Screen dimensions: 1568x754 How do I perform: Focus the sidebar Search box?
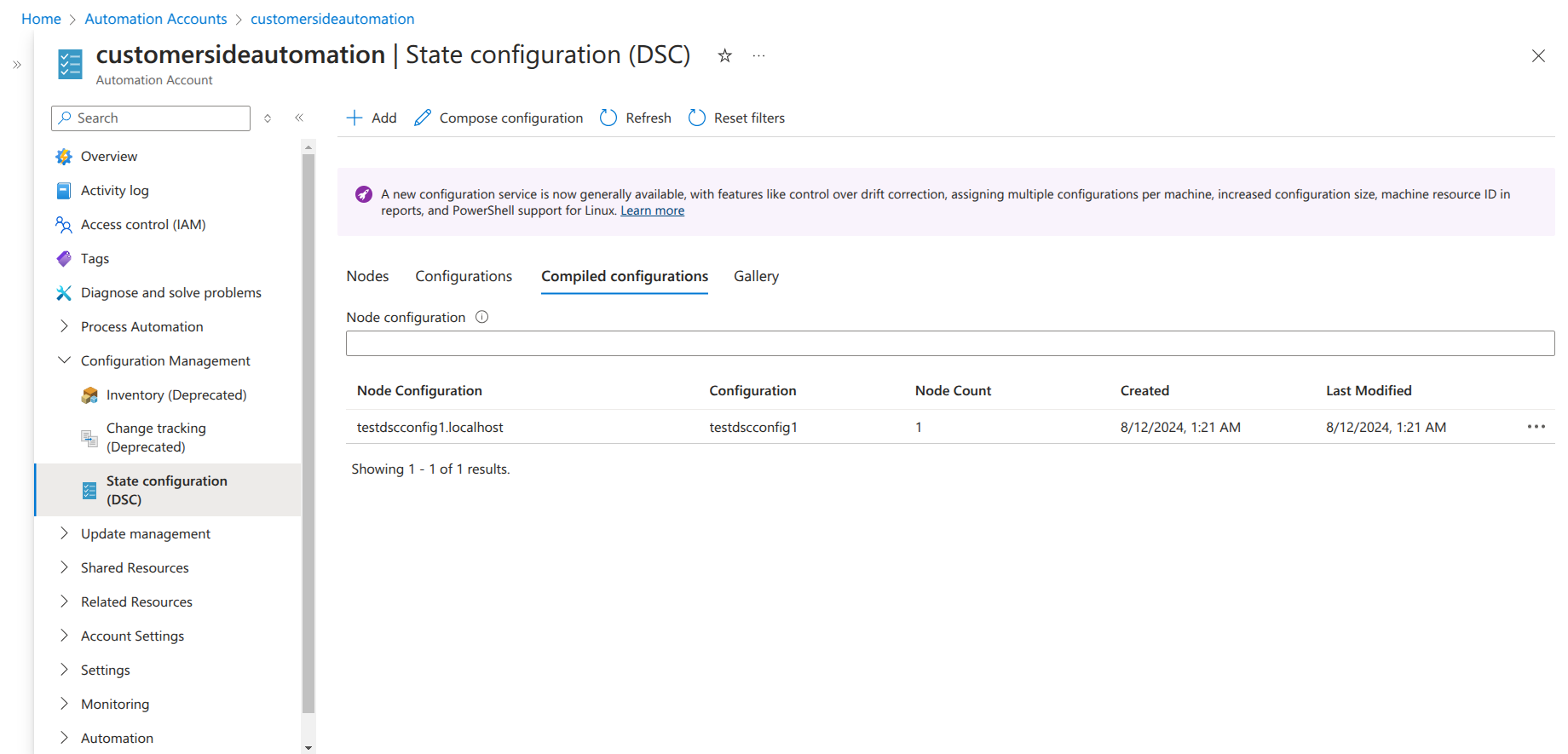[x=151, y=118]
